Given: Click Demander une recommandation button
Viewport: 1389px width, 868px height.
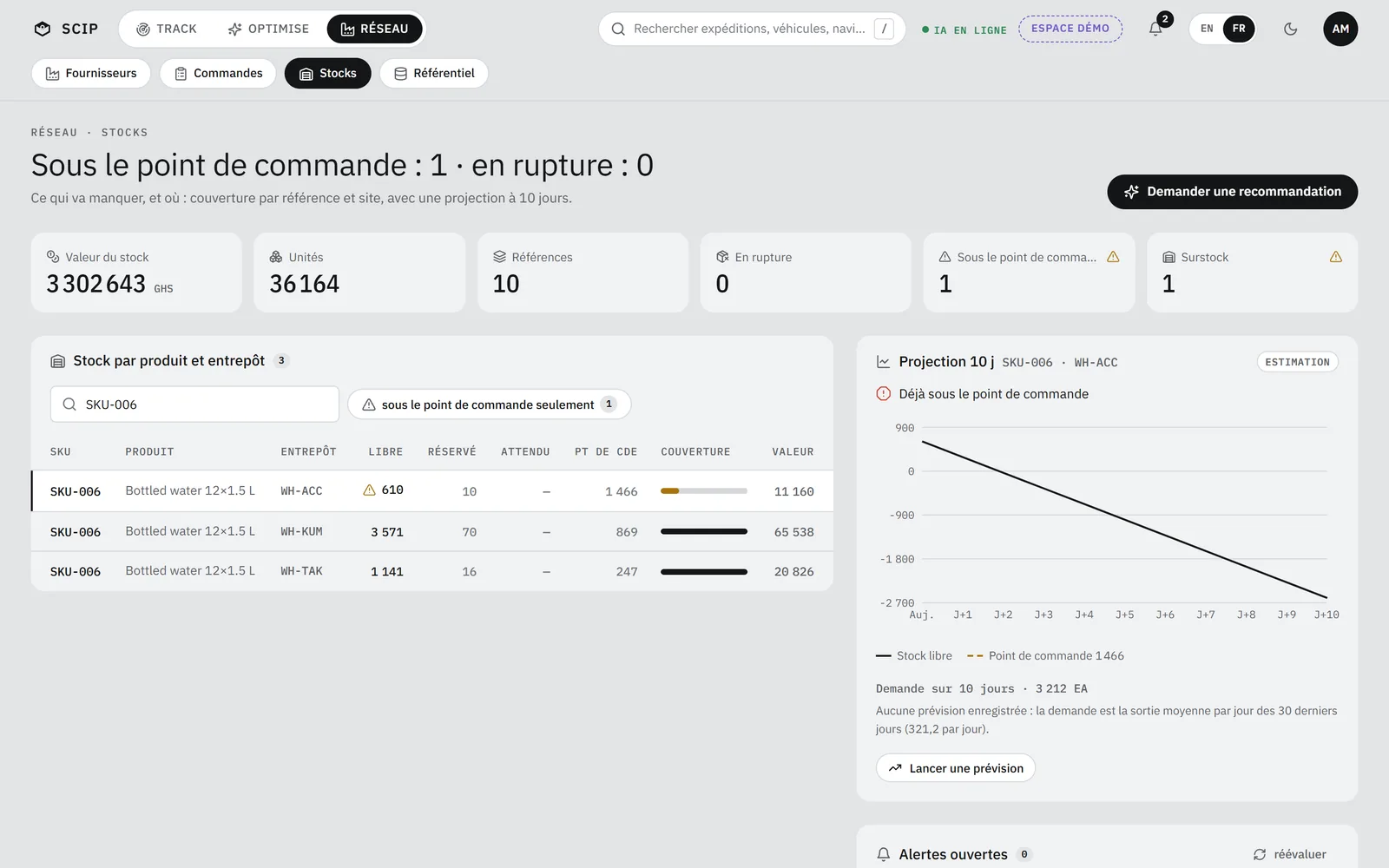Looking at the screenshot, I should 1232,192.
